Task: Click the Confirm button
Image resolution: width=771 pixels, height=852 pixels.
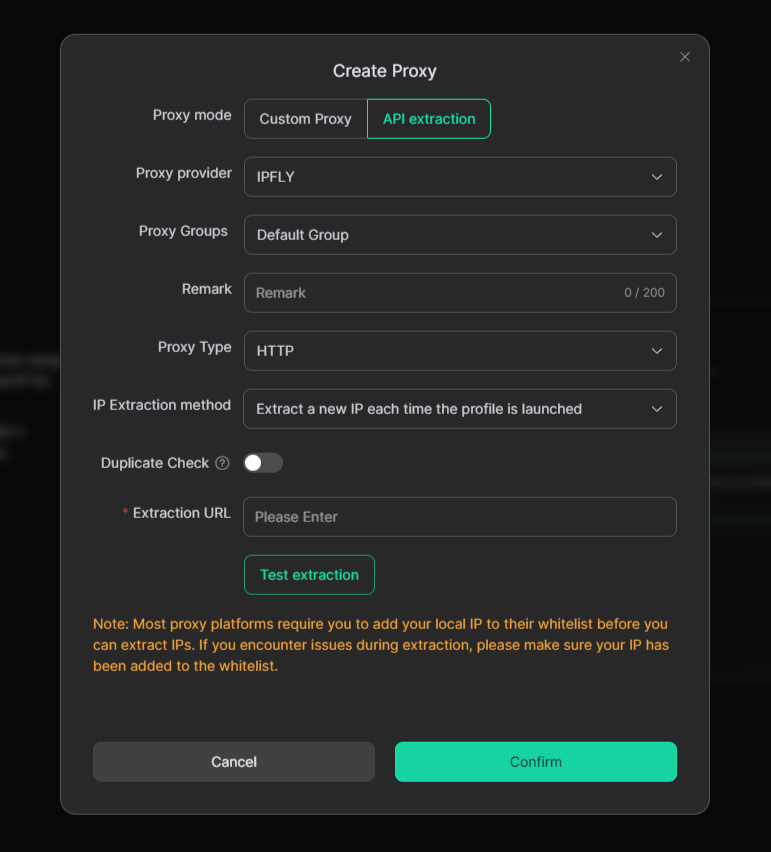Action: 536,762
